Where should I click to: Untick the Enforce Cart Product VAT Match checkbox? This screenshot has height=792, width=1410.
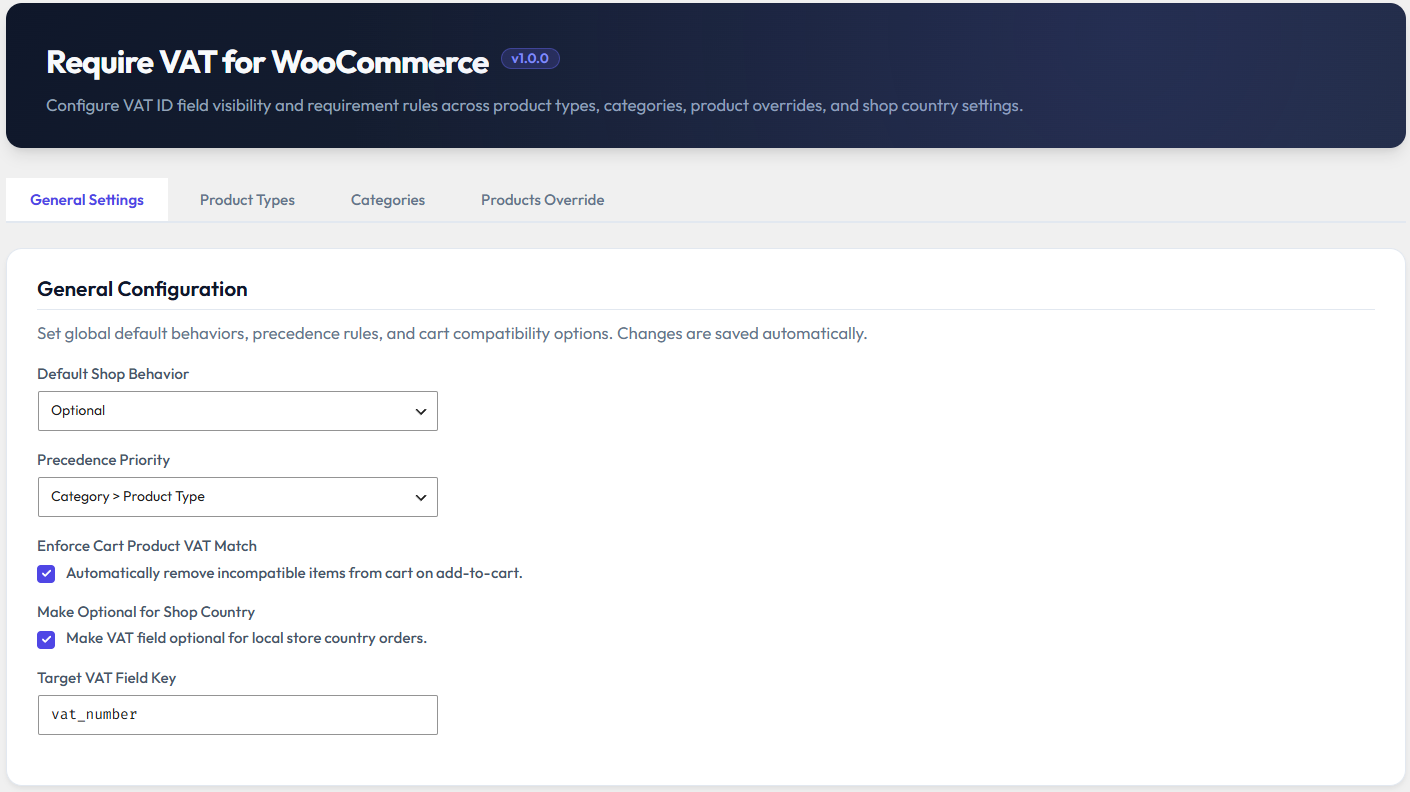(46, 574)
